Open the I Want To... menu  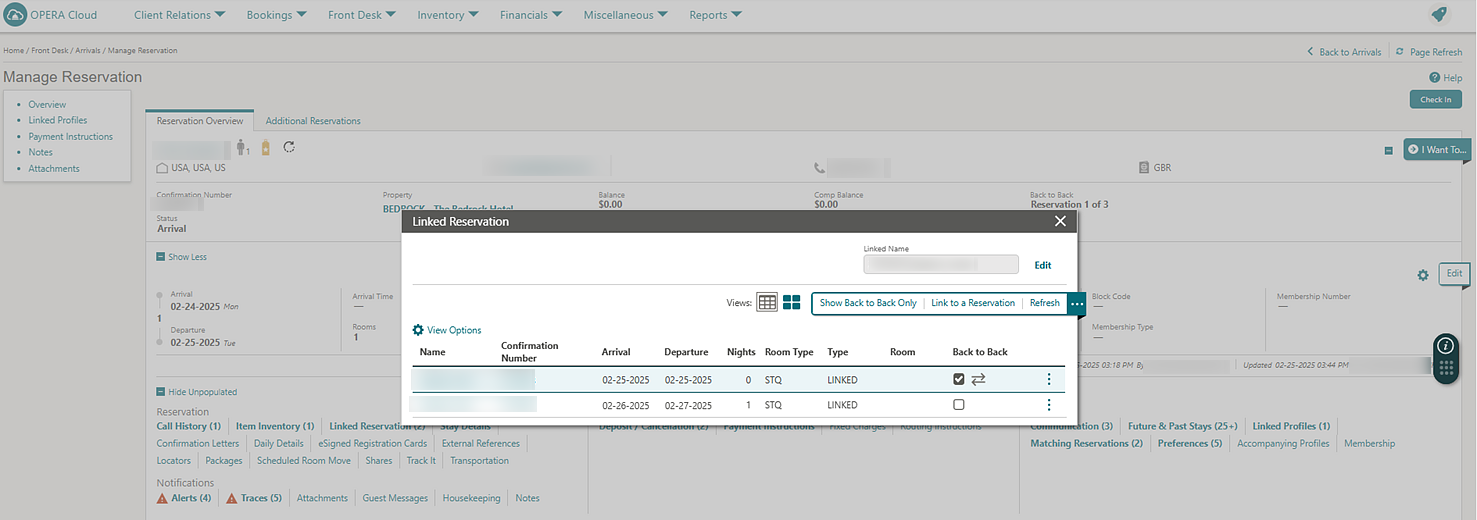click(x=1436, y=150)
